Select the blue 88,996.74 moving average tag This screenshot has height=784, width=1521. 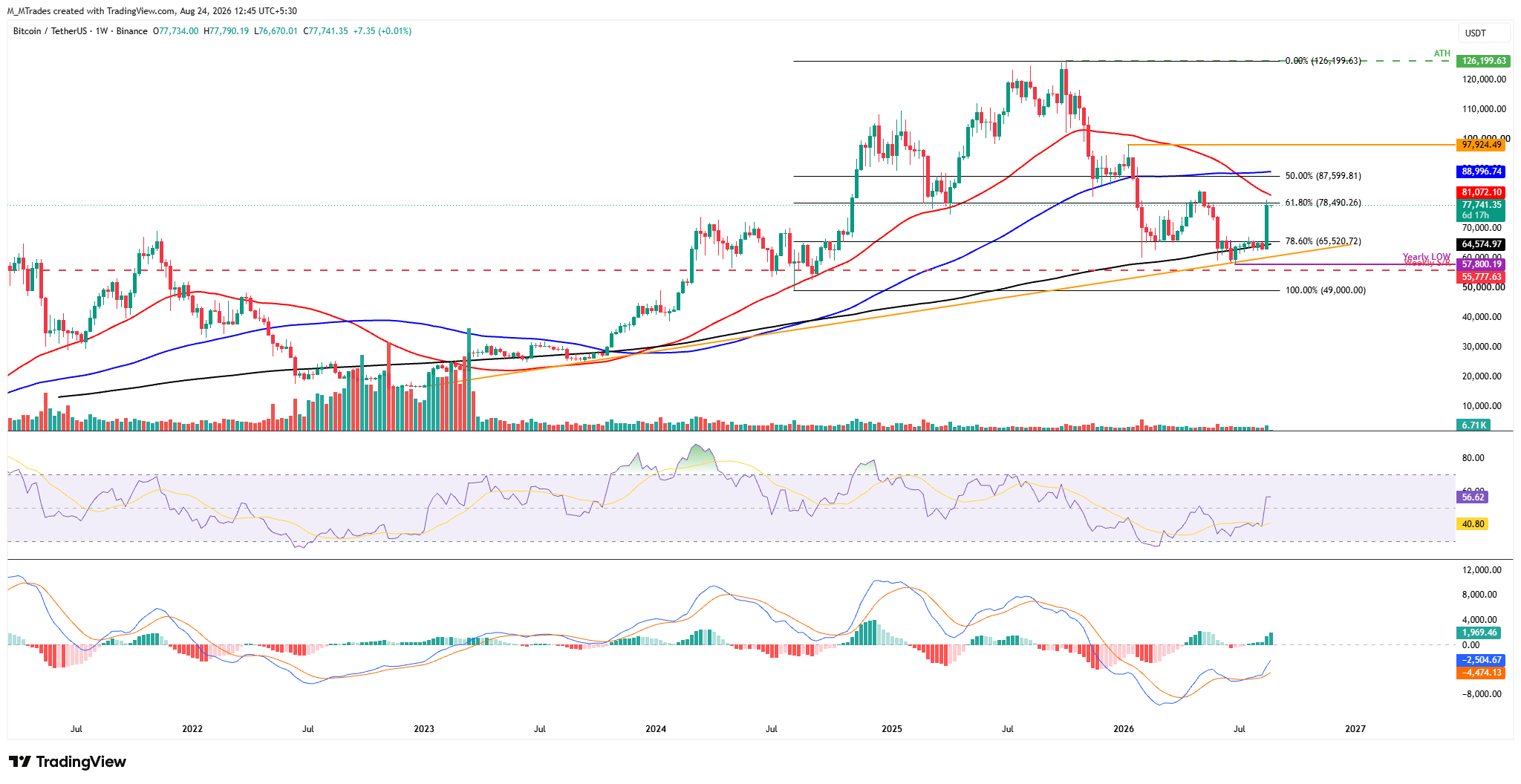1482,171
